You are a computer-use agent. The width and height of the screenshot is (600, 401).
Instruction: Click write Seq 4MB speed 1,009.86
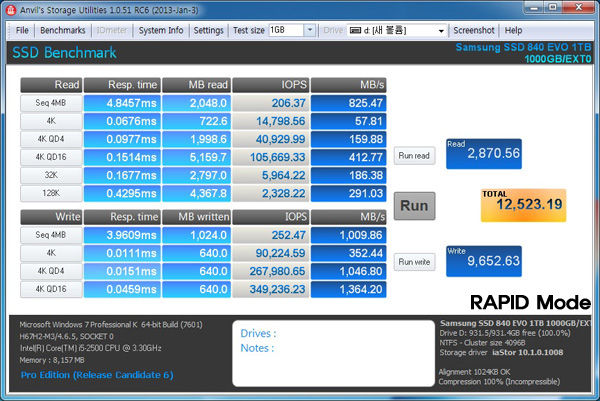tap(349, 235)
